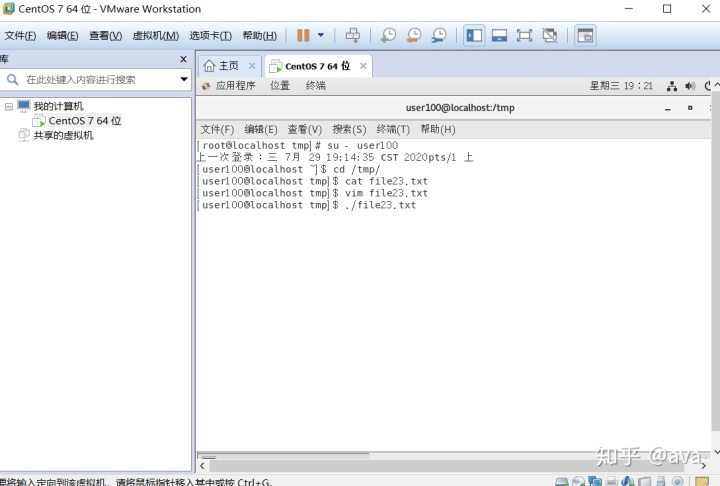The image size is (720, 486).
Task: Open the 位置 menu in CentOS panel
Action: [280, 85]
